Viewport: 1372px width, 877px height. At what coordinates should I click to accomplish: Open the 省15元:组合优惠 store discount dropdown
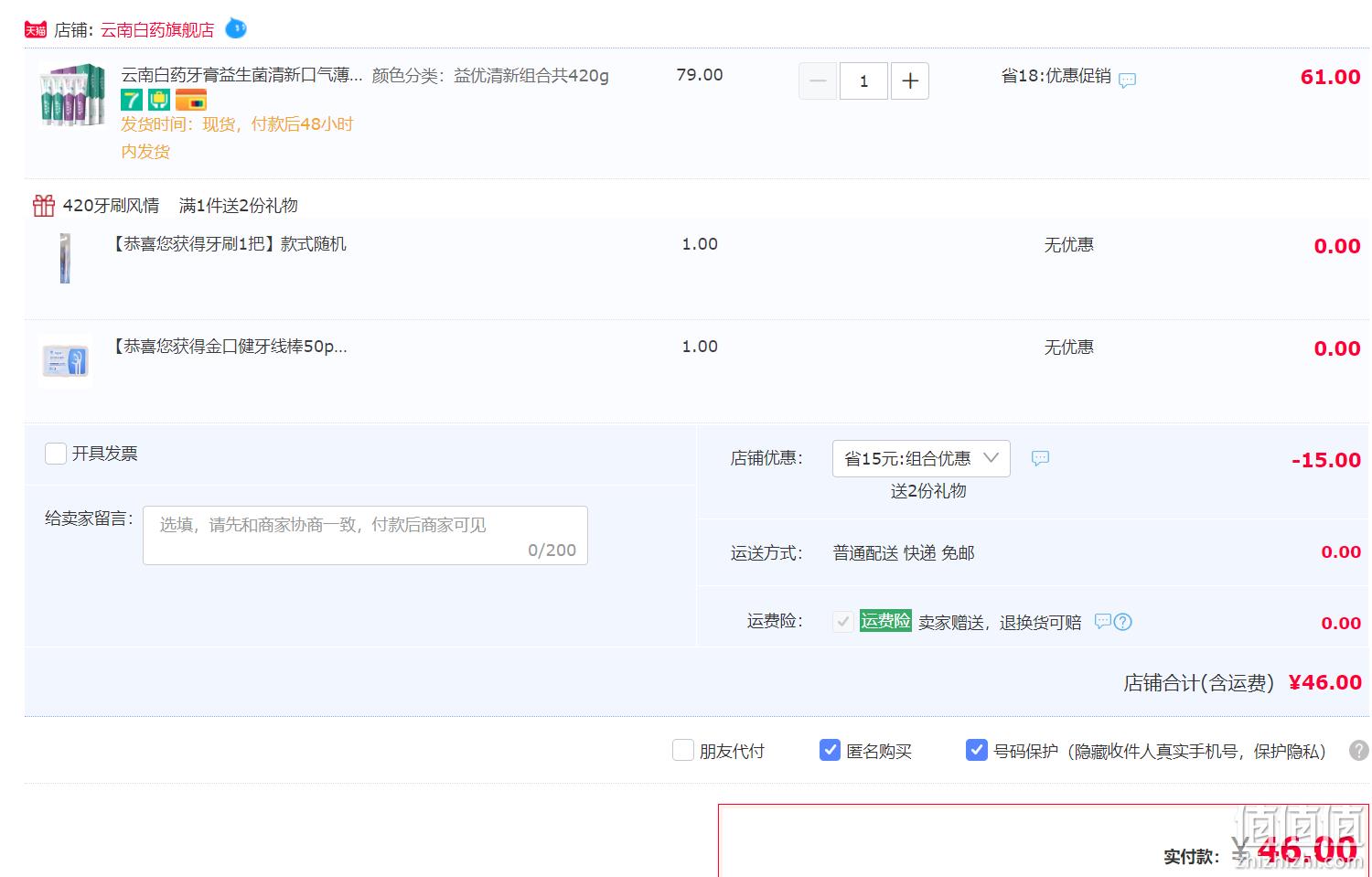click(x=921, y=458)
